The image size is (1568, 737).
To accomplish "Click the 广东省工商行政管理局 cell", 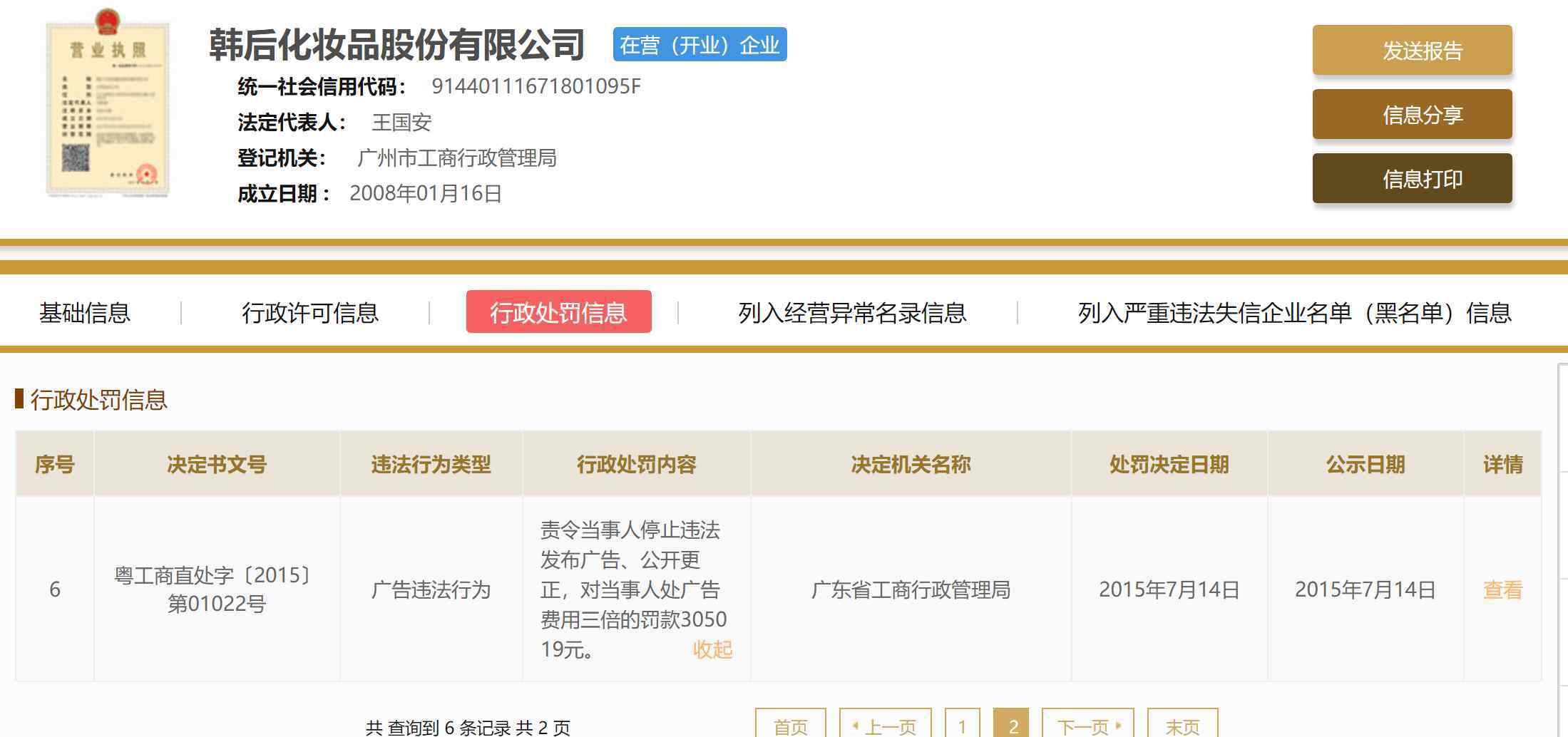I will coord(911,589).
